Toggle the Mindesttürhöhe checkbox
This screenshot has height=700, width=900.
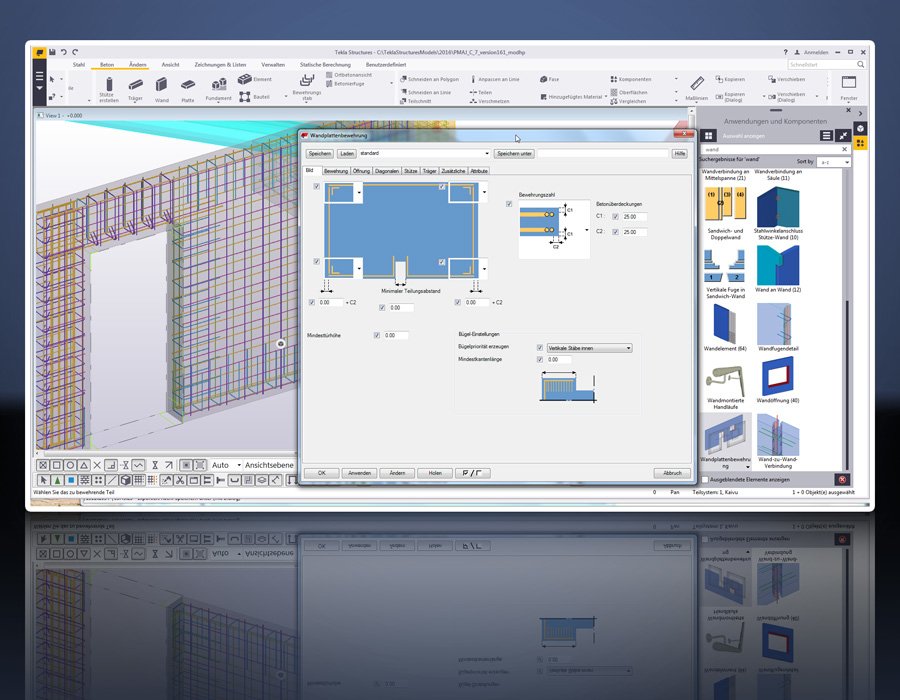377,335
